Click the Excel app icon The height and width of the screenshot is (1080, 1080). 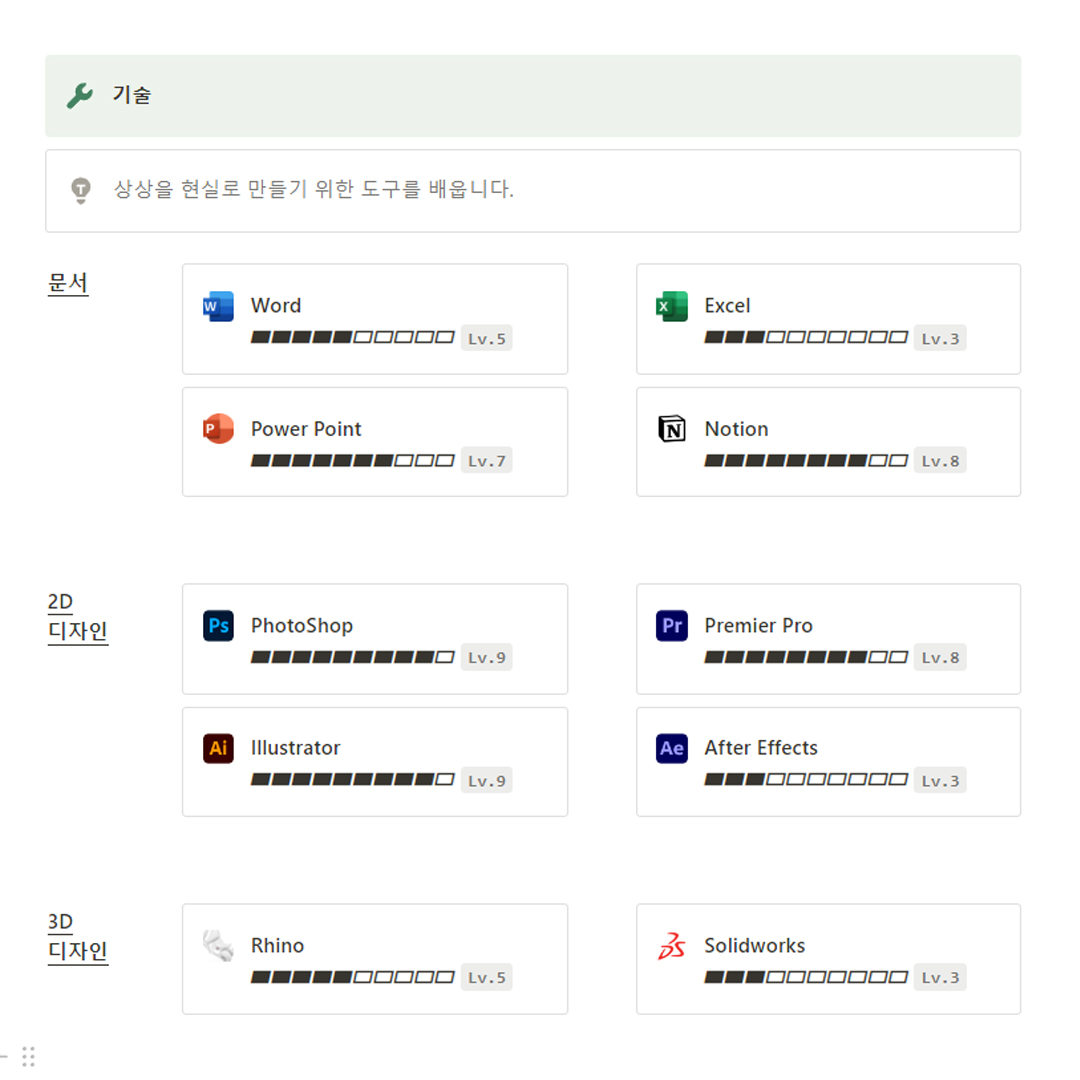pyautogui.click(x=672, y=306)
